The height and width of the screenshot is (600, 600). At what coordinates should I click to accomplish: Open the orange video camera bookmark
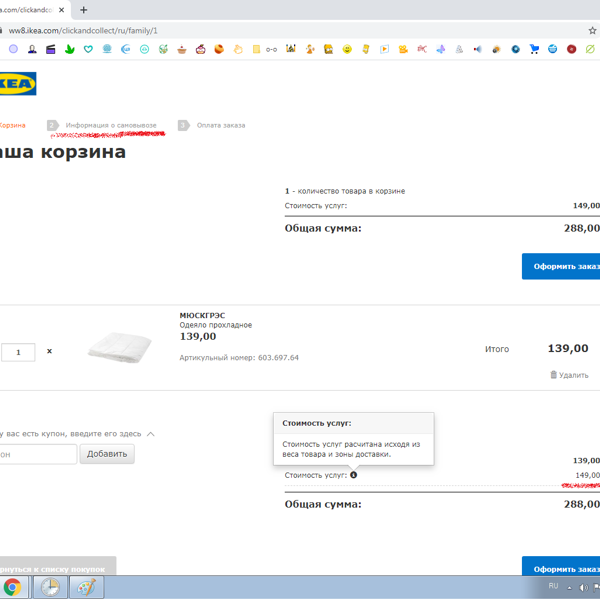click(x=403, y=49)
